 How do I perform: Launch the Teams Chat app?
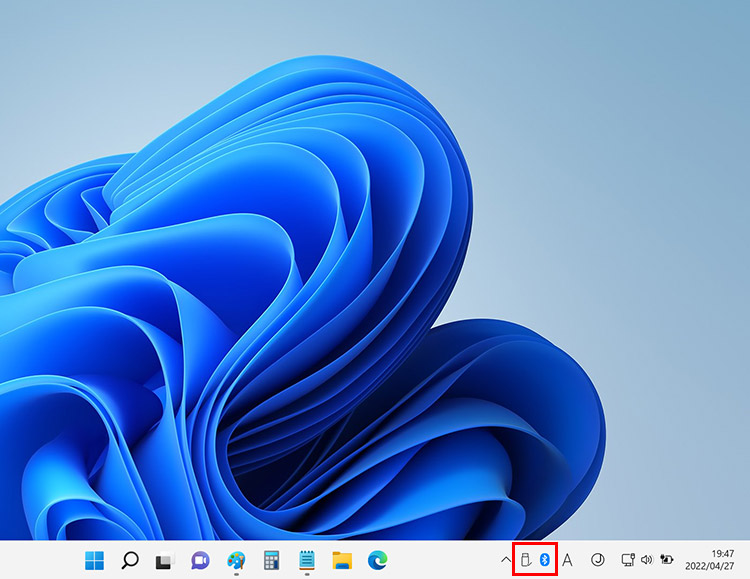pos(199,560)
